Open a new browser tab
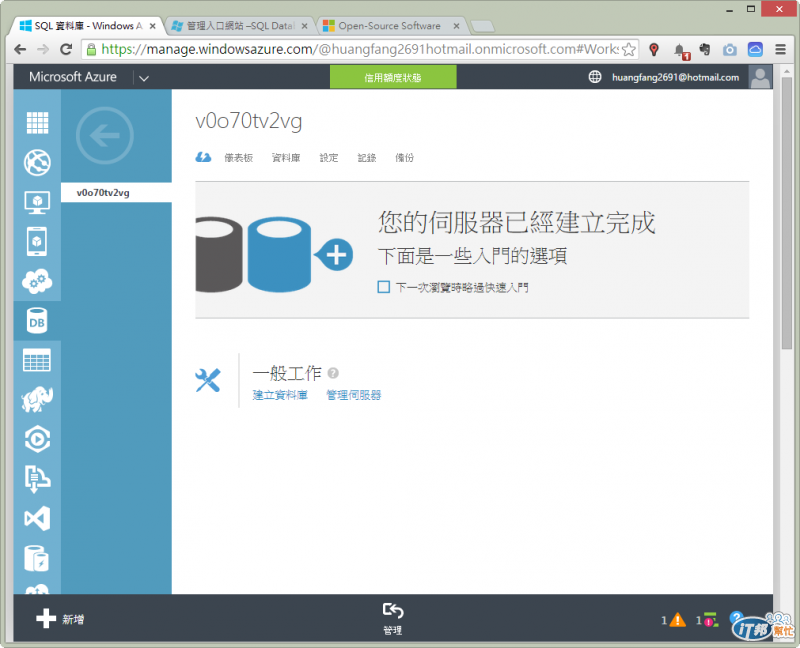The image size is (800, 648). click(482, 26)
